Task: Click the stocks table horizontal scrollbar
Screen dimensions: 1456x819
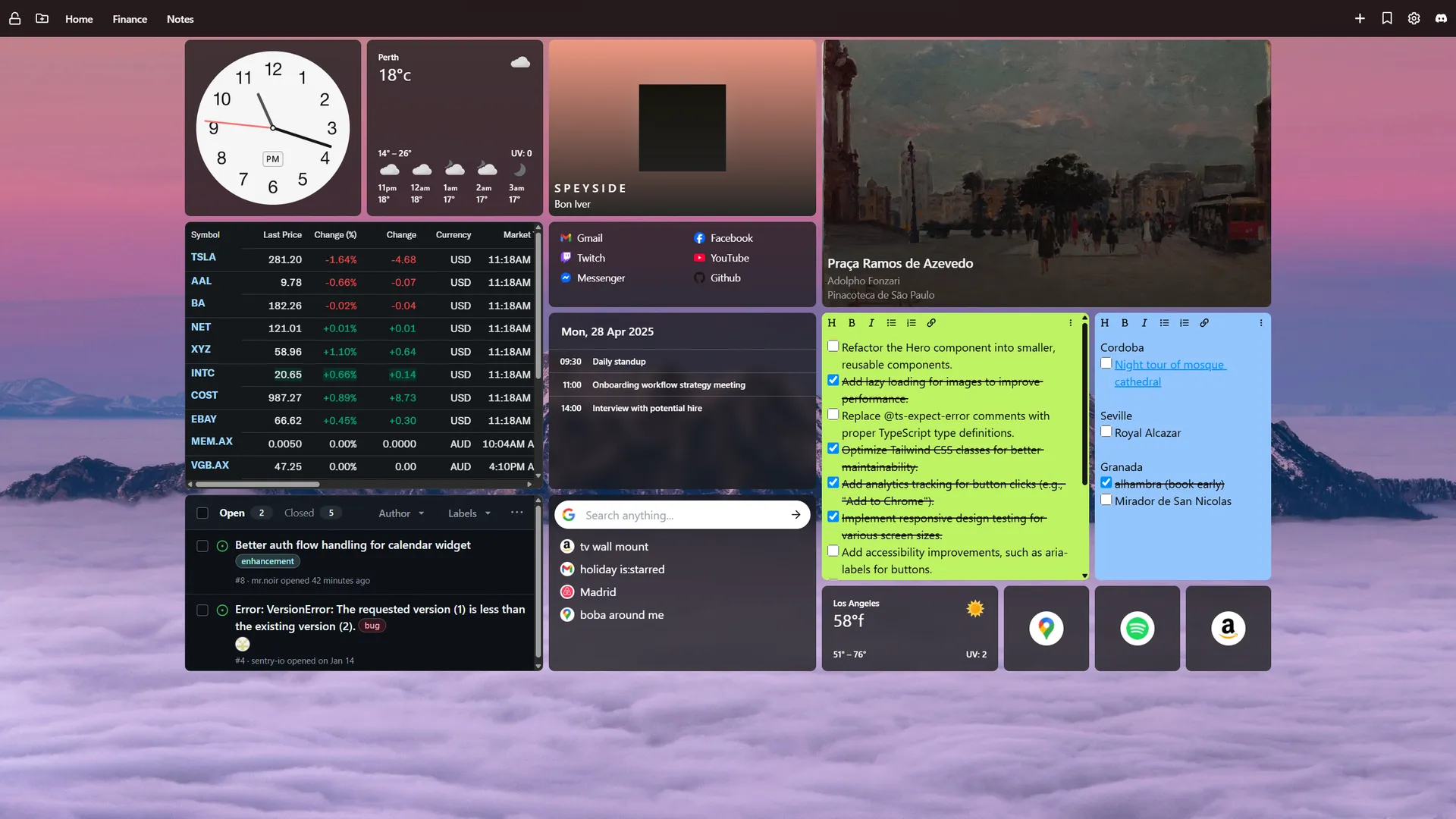Action: click(256, 484)
